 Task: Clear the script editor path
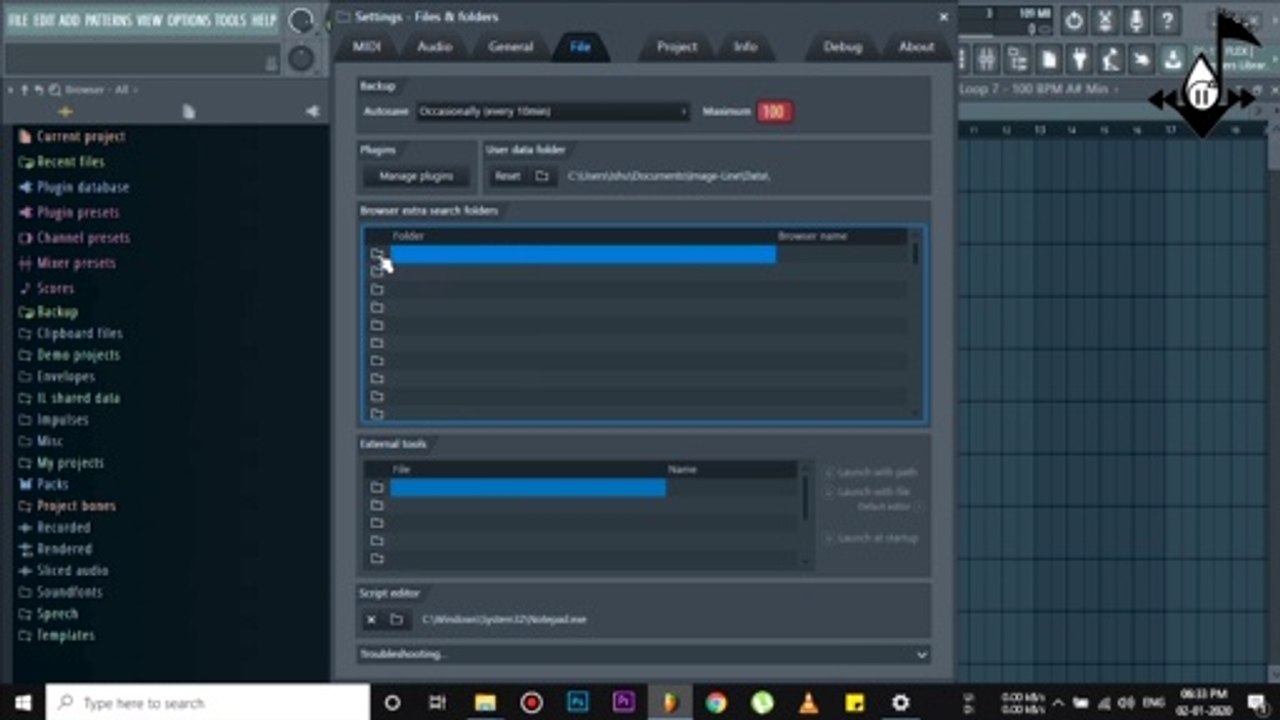click(371, 620)
